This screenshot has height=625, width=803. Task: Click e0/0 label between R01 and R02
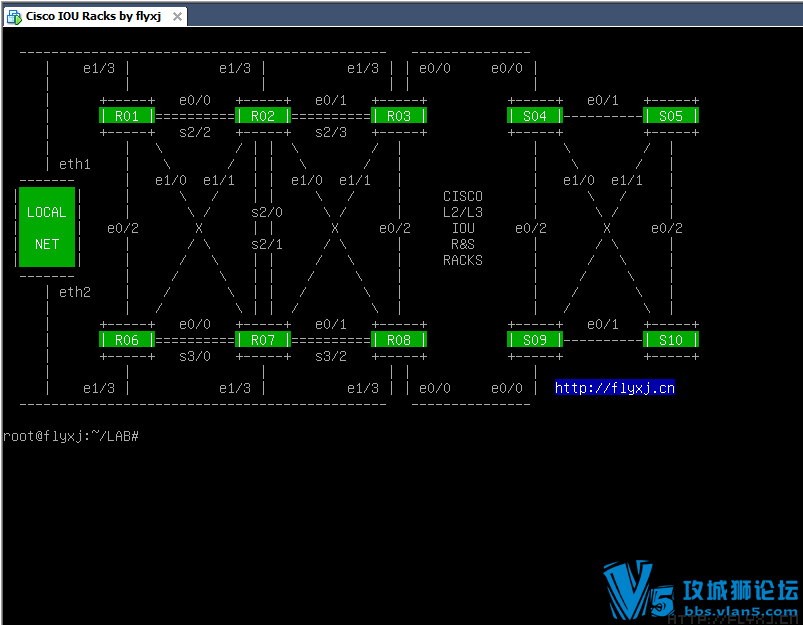195,100
